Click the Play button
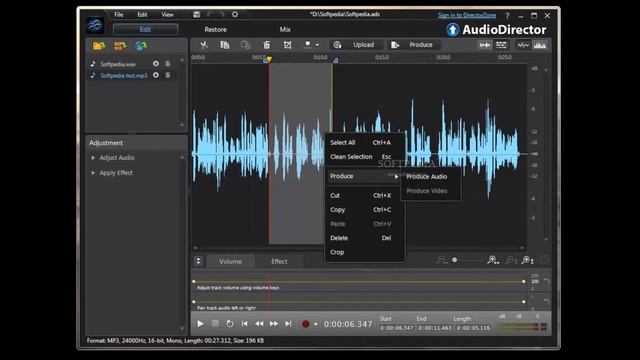 tap(200, 324)
